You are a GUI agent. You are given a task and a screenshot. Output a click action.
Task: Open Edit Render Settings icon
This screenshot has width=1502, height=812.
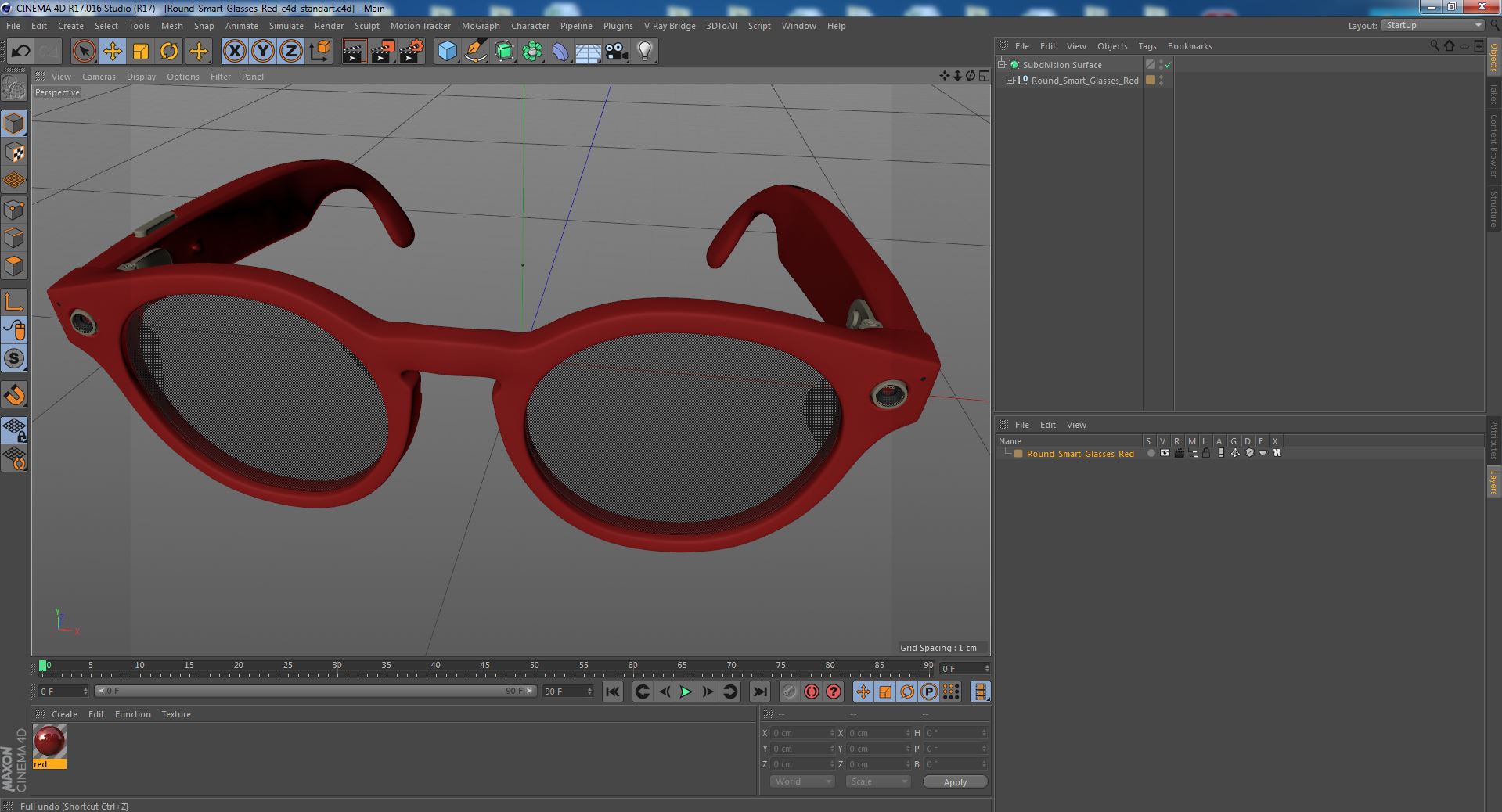[x=412, y=52]
